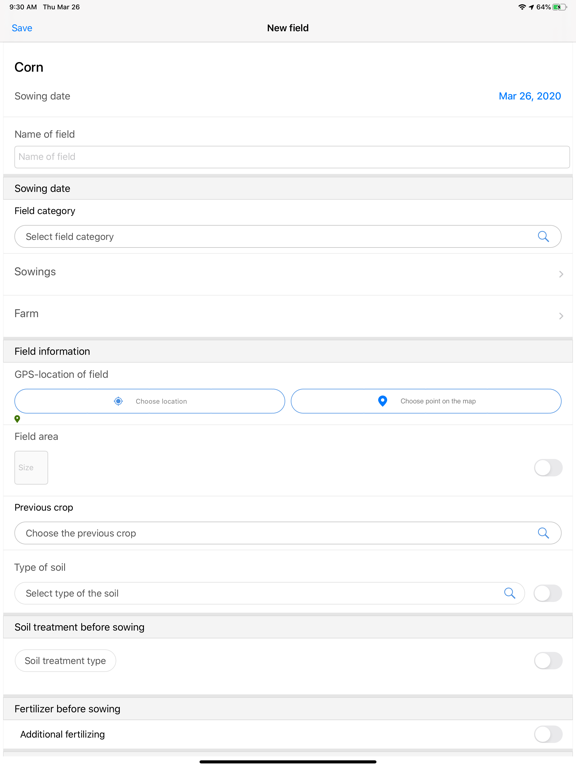Click the crosshair icon in Choose location
The width and height of the screenshot is (576, 768).
[118, 401]
